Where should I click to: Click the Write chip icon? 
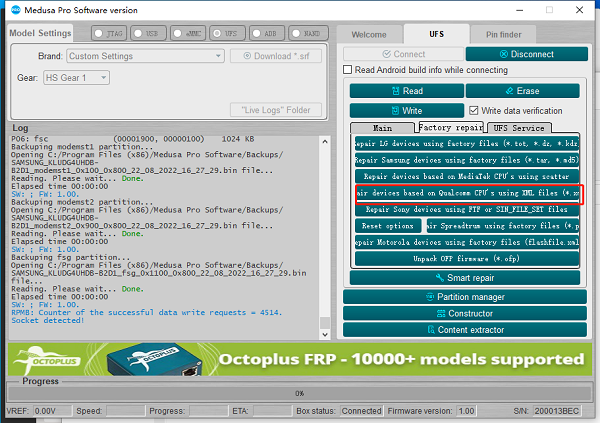pos(395,111)
